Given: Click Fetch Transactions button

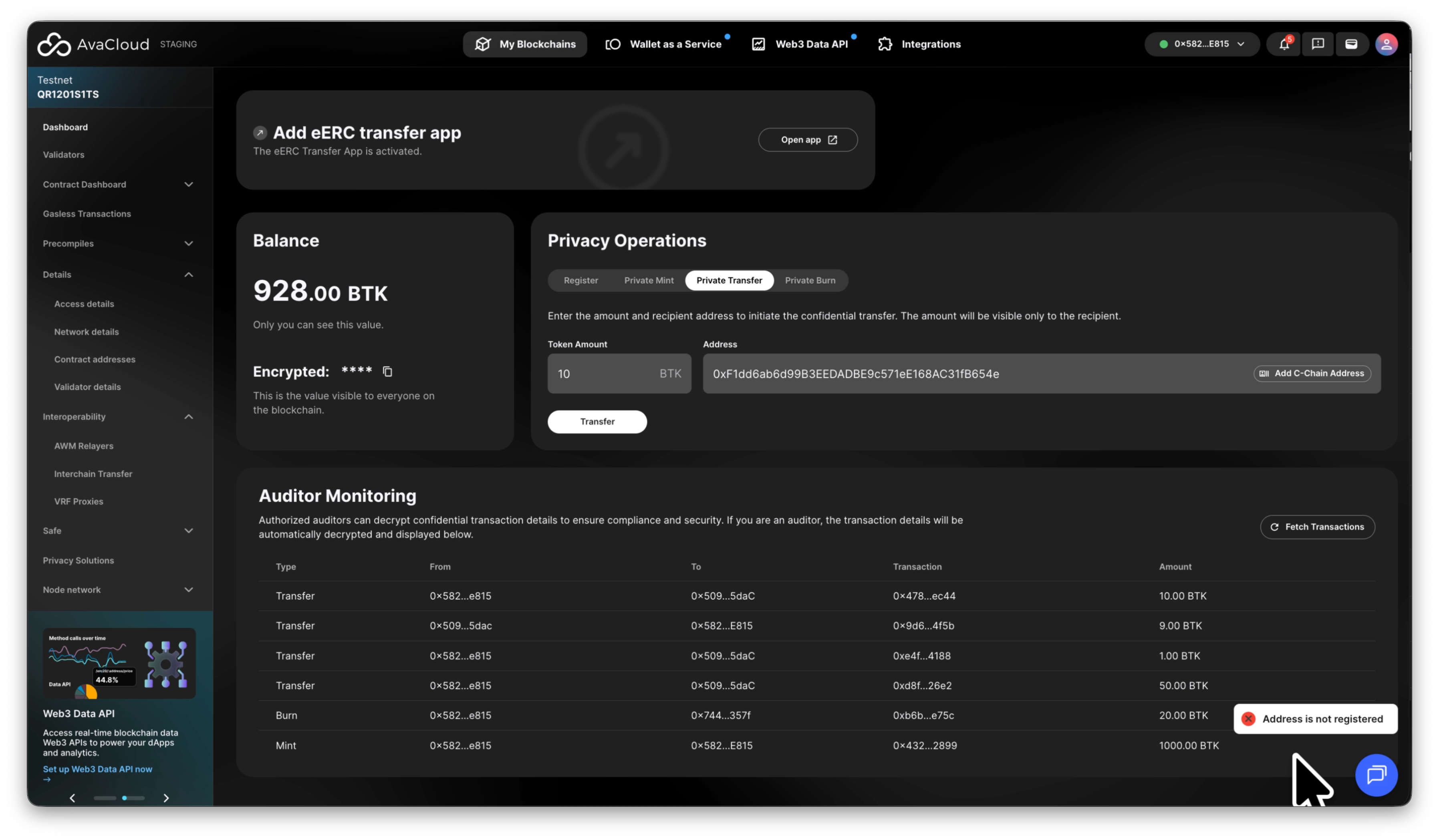Looking at the screenshot, I should point(1317,527).
